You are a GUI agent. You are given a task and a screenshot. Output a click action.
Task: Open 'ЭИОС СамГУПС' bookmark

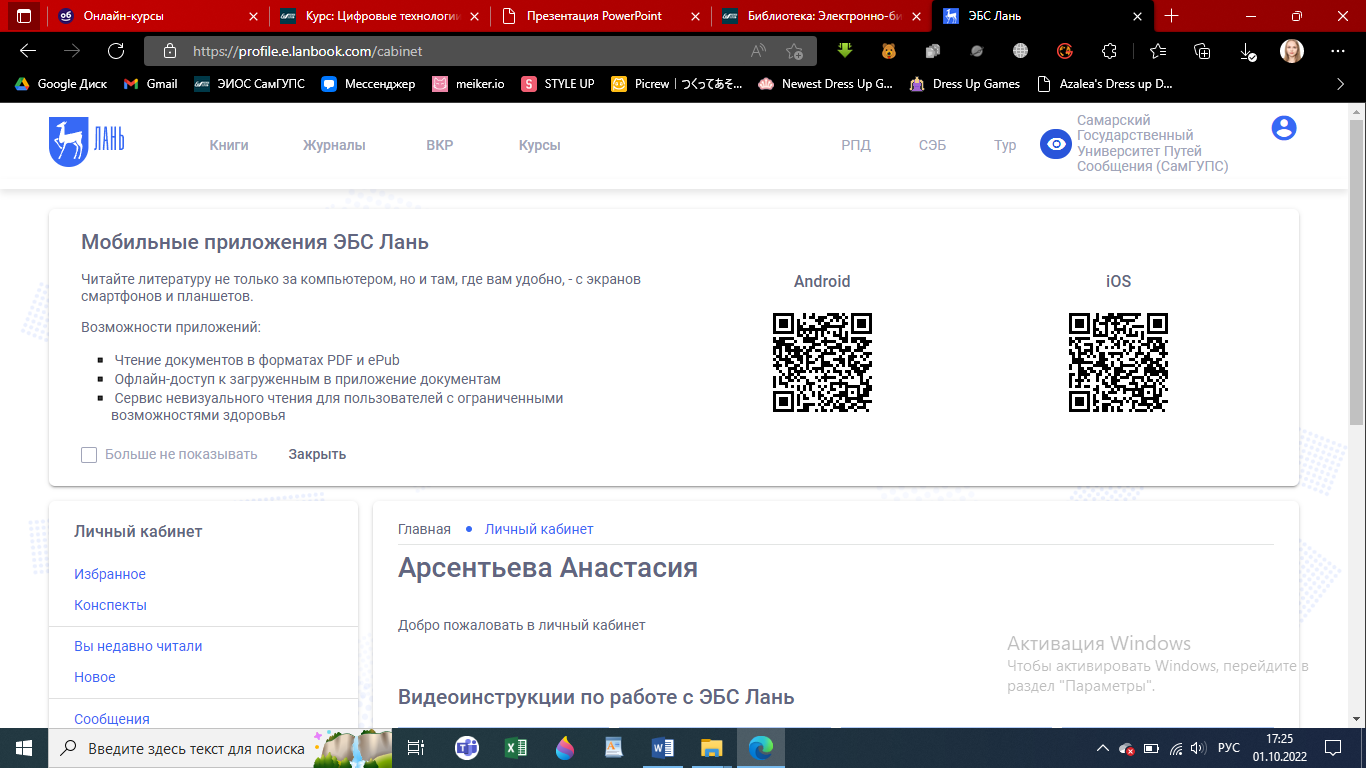point(249,84)
